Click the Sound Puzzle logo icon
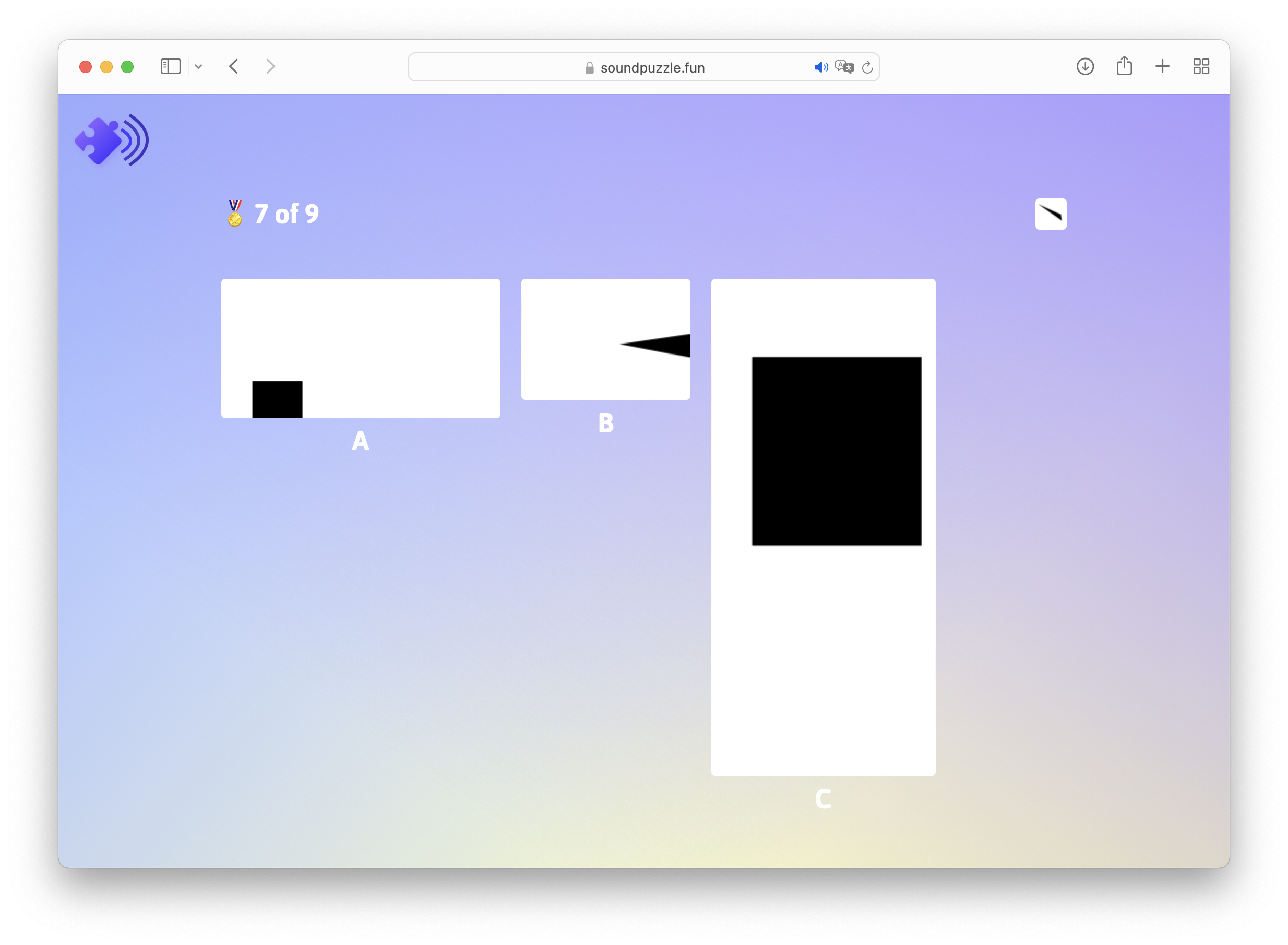1288x945 pixels. coord(112,140)
